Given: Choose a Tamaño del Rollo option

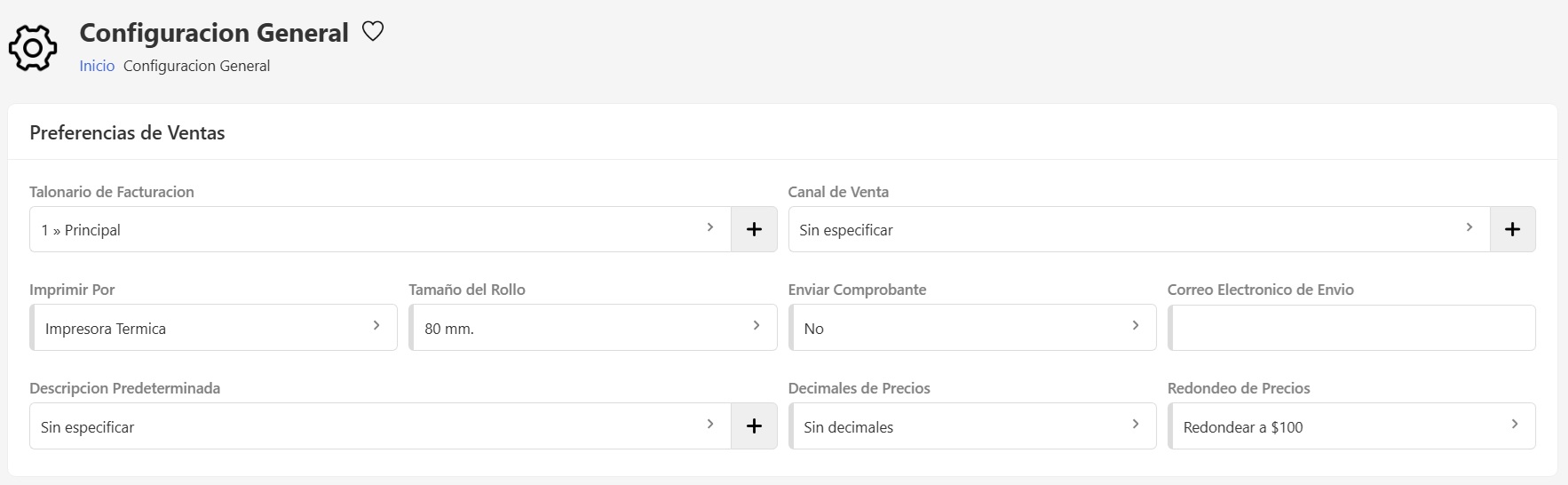Looking at the screenshot, I should coord(592,328).
